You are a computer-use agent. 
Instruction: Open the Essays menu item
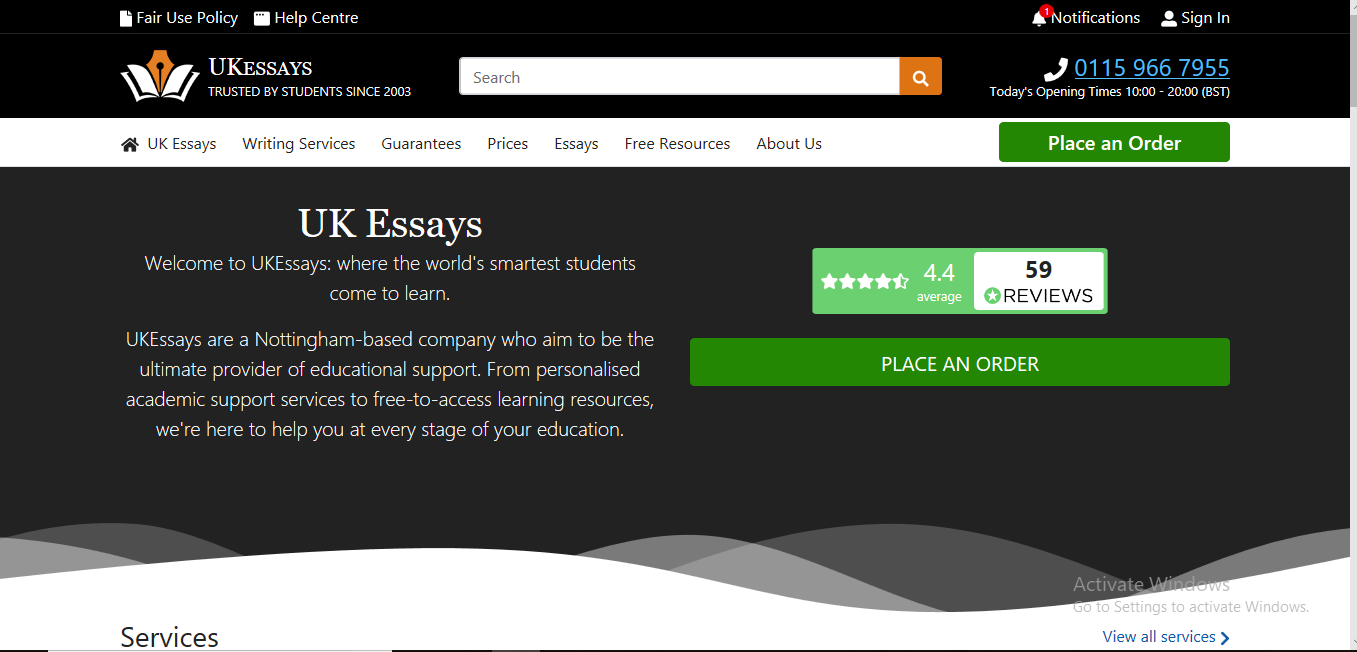click(576, 144)
